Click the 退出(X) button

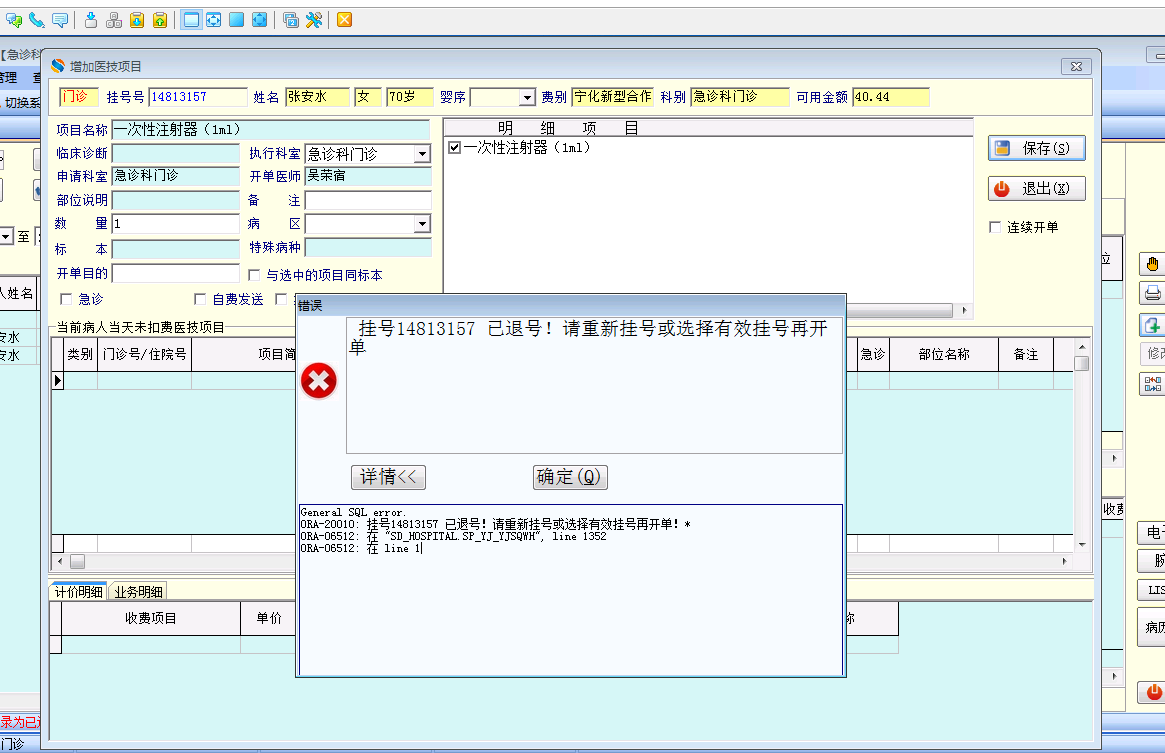tap(1036, 189)
